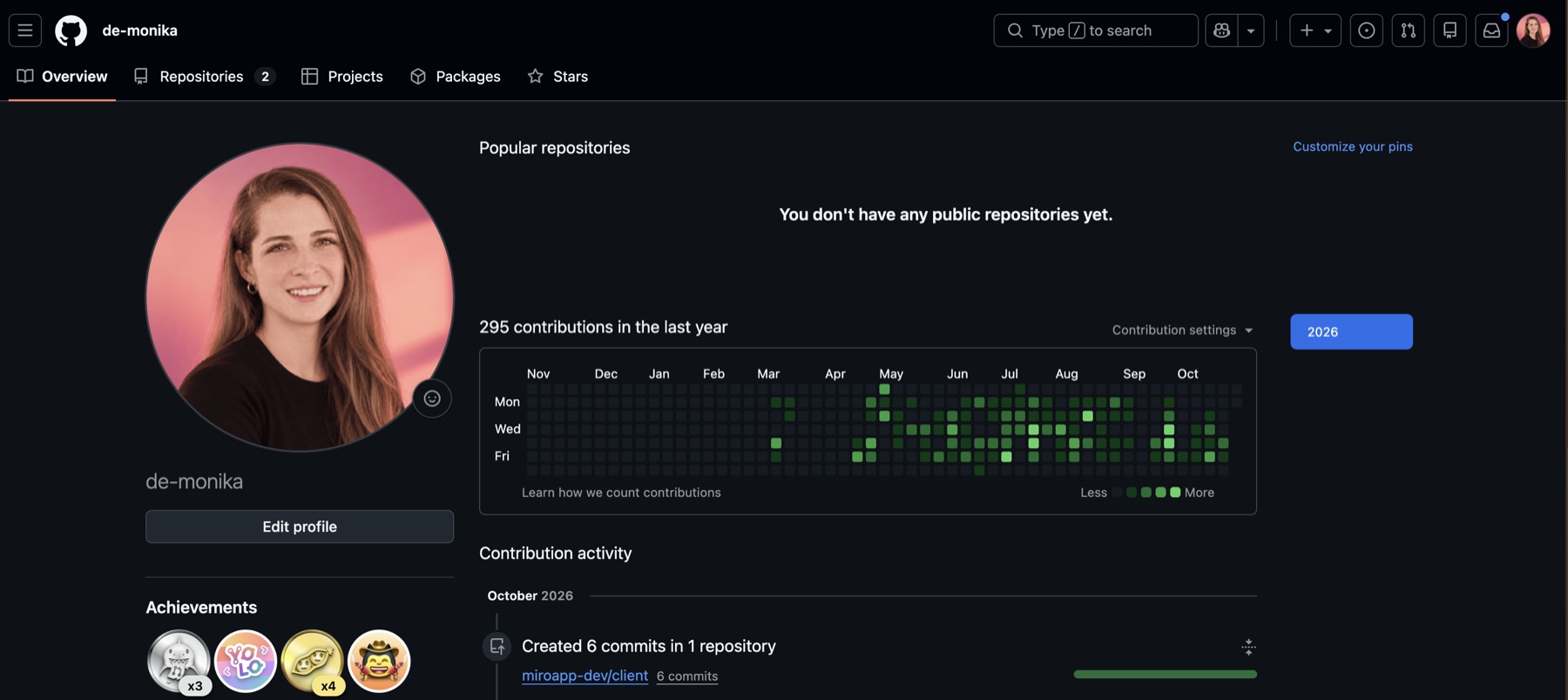Click the Edit profile button
The image size is (1568, 700).
pos(300,527)
